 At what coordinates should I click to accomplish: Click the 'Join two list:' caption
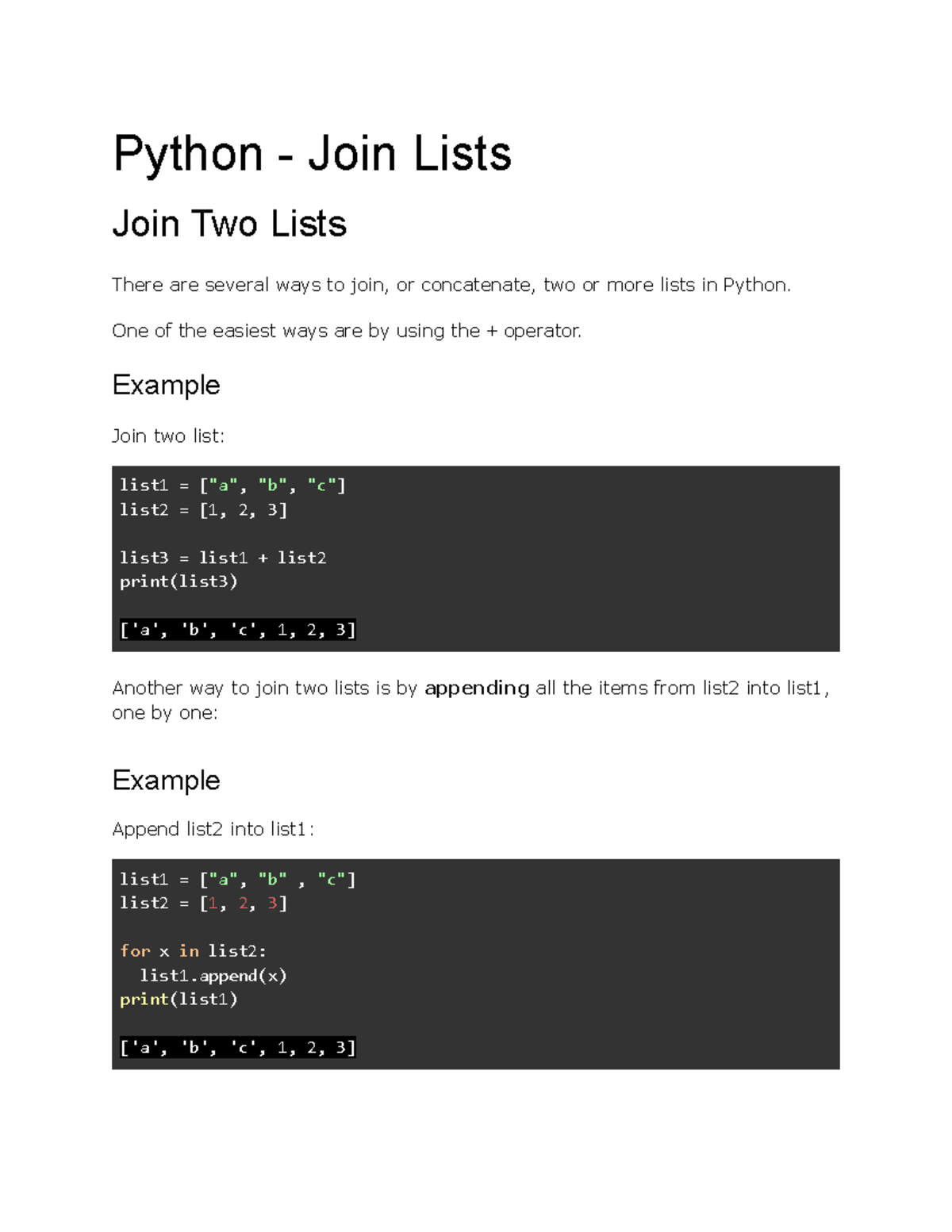coord(168,436)
